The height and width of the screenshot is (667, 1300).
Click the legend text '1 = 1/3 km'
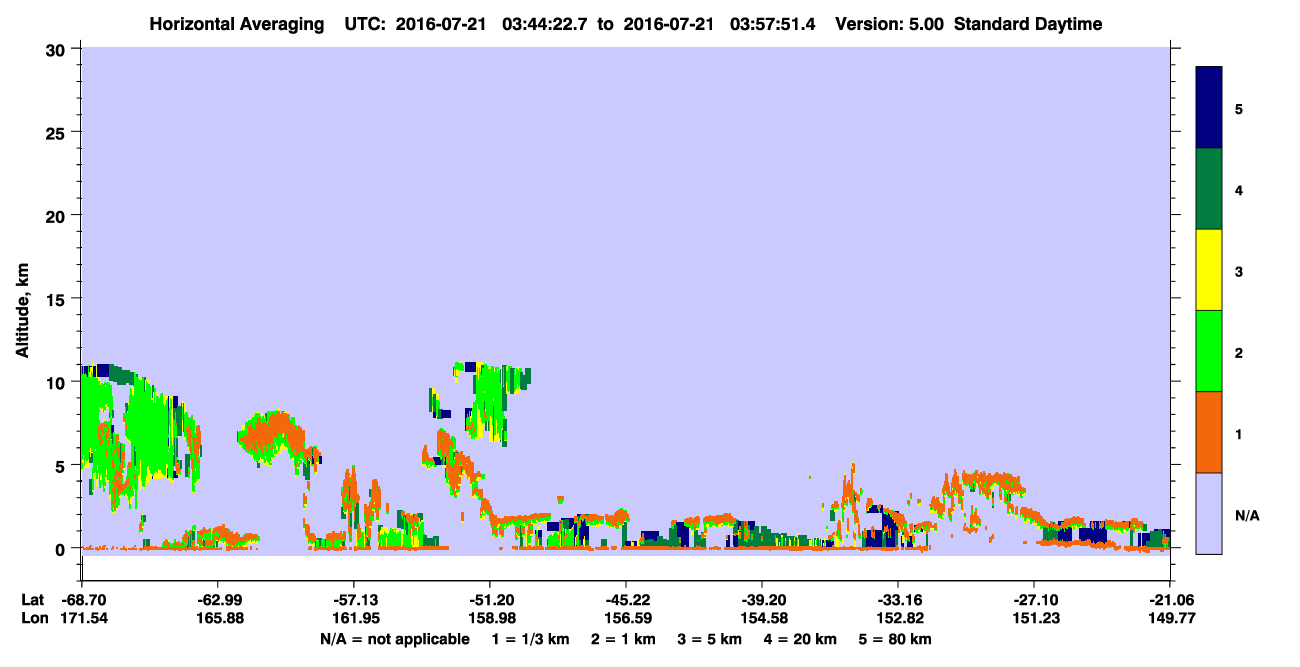pyautogui.click(x=530, y=639)
